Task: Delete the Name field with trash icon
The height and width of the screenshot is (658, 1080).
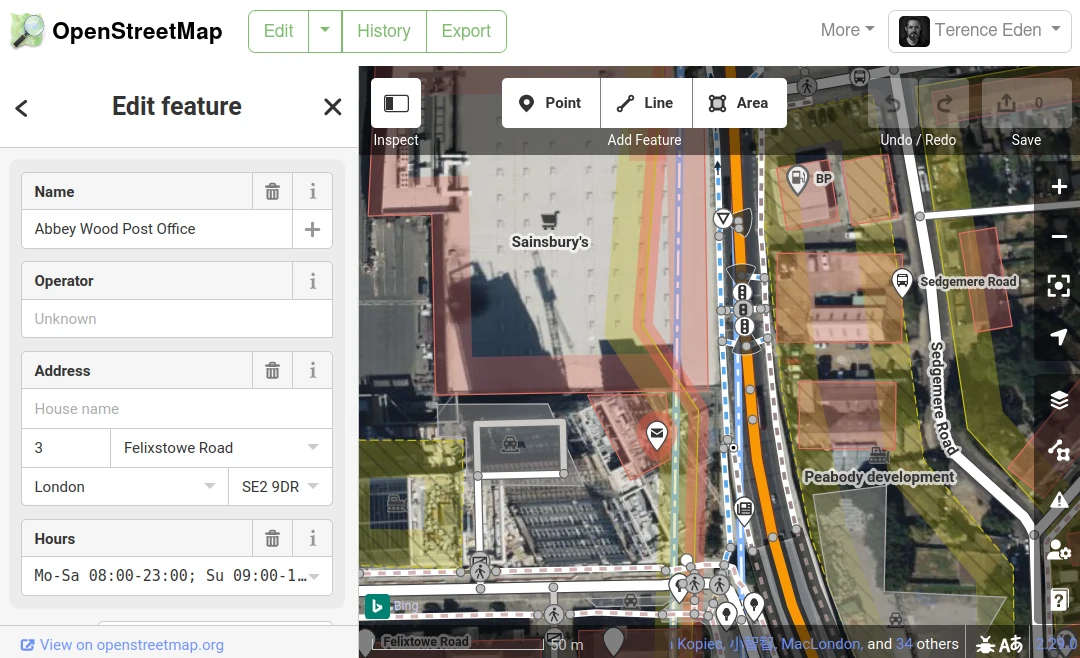Action: point(273,192)
